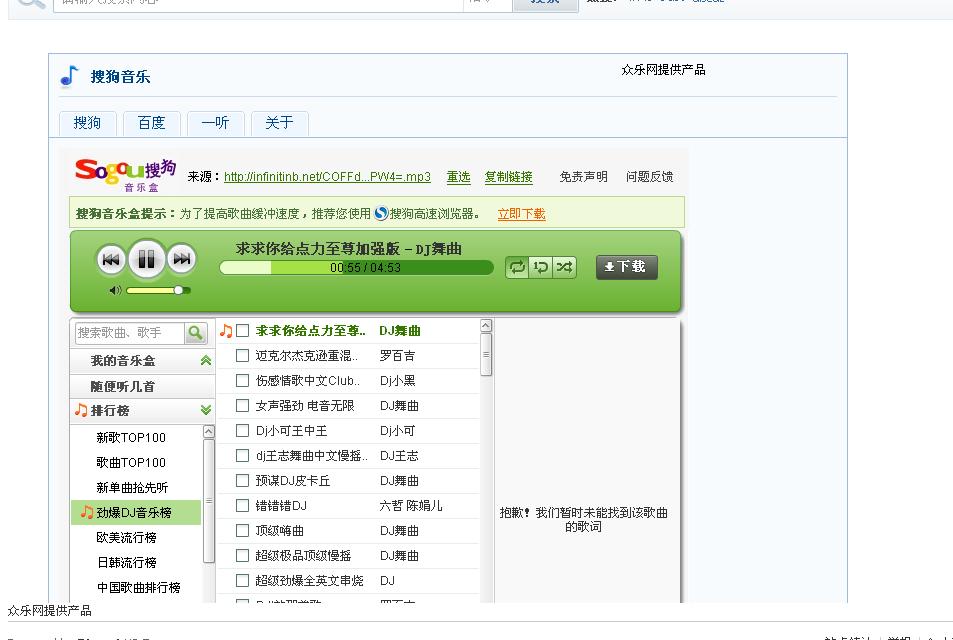
Task: Pause the currently playing song
Action: [x=146, y=260]
